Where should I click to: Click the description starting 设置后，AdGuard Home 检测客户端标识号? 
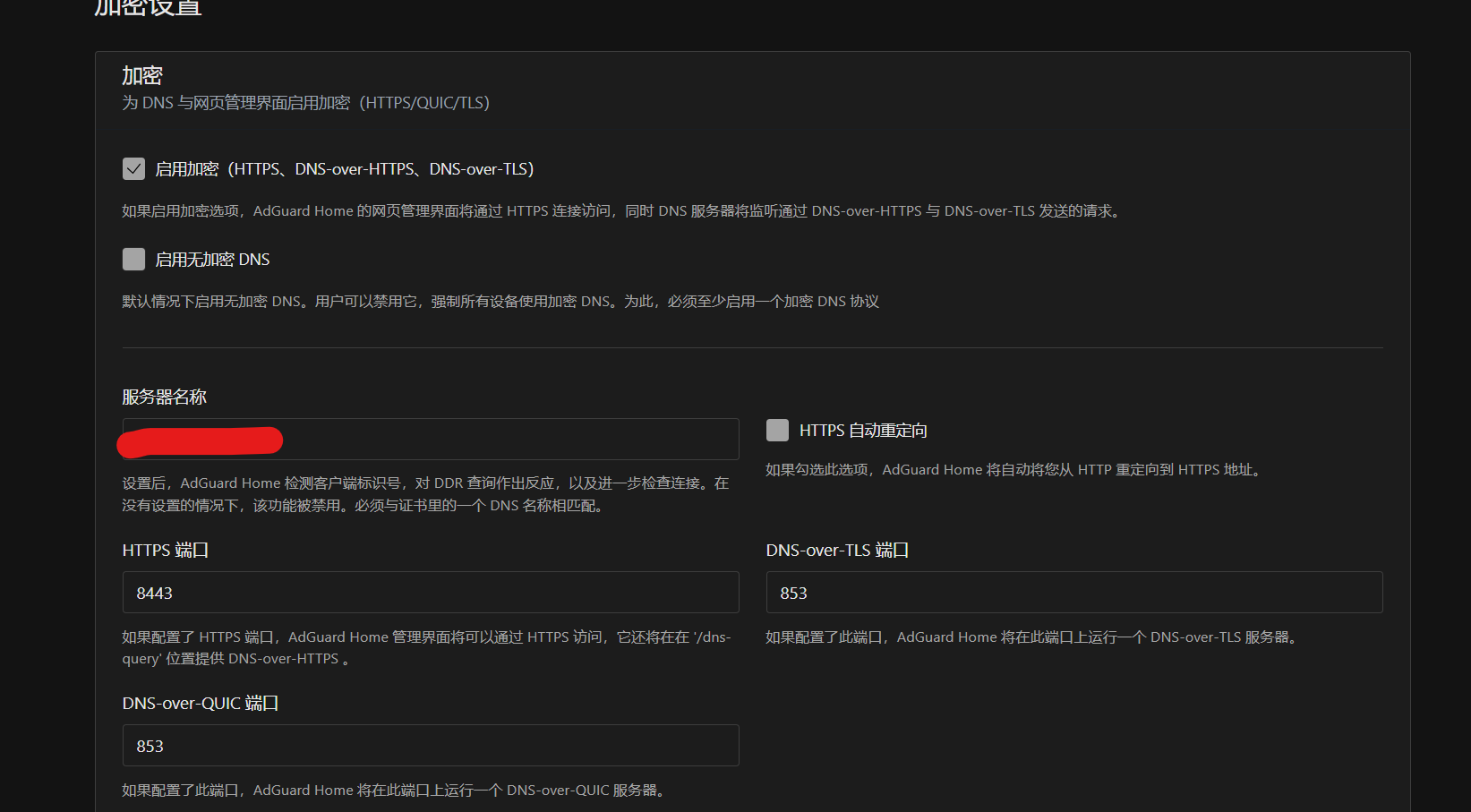(x=426, y=494)
